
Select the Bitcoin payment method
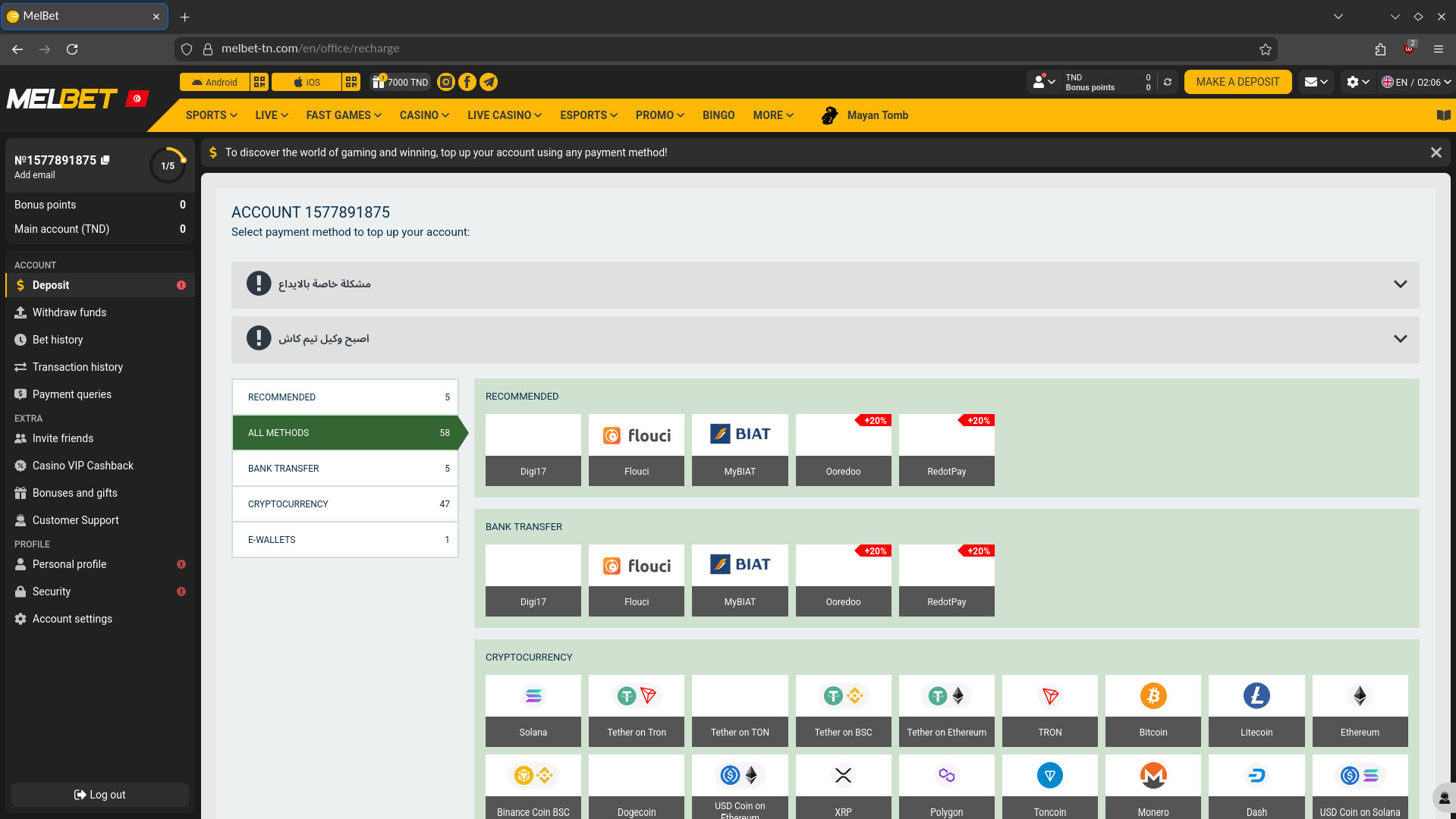pos(1153,711)
